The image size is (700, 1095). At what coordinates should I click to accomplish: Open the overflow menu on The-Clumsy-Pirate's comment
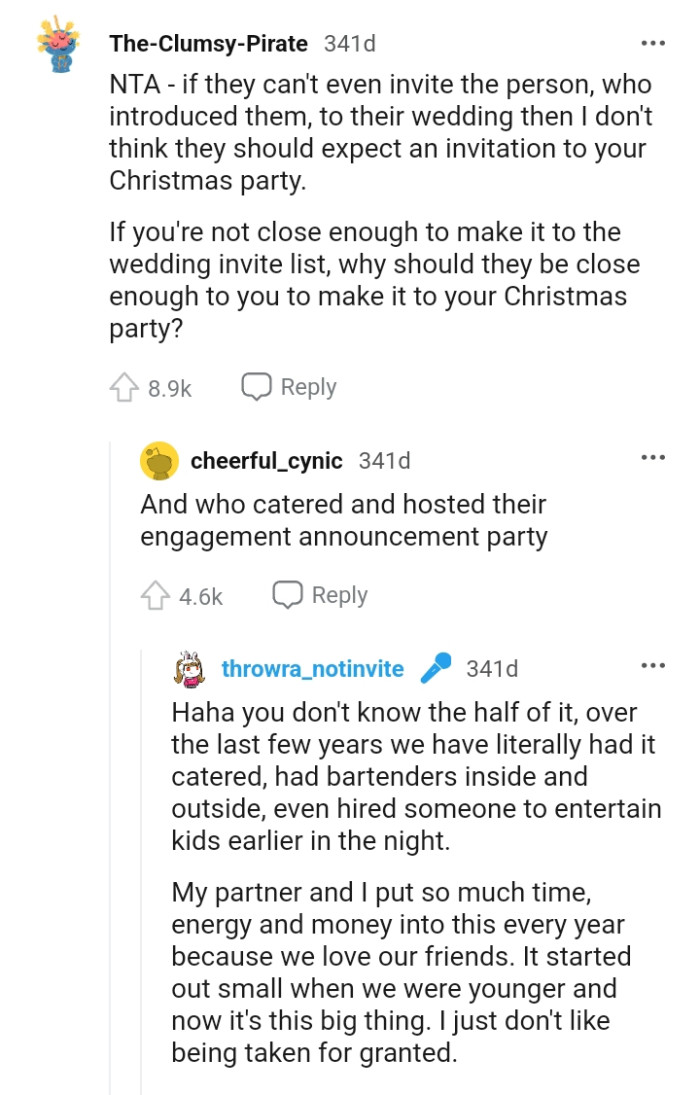click(x=653, y=42)
